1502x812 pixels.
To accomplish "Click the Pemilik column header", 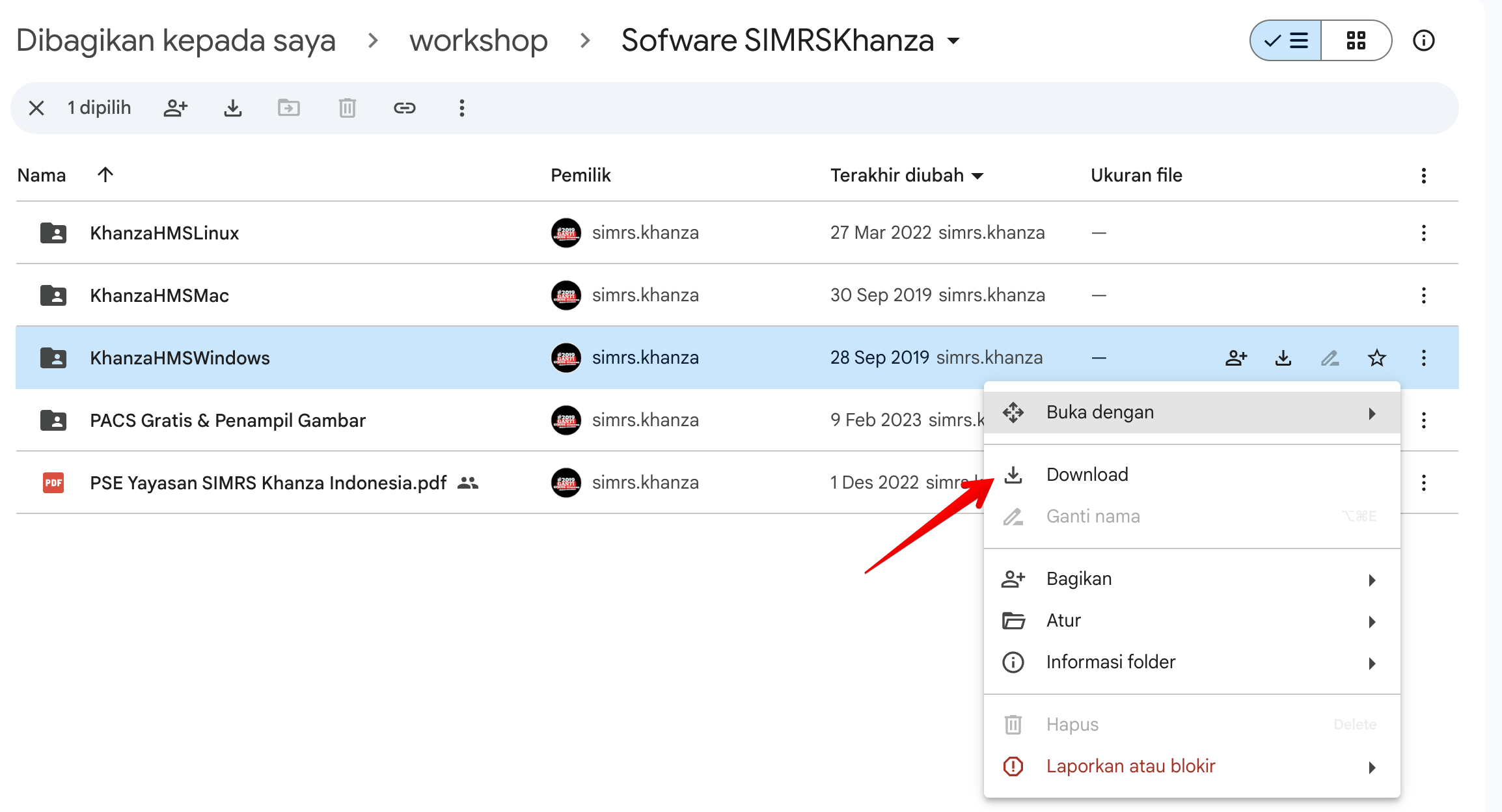I will 580,175.
